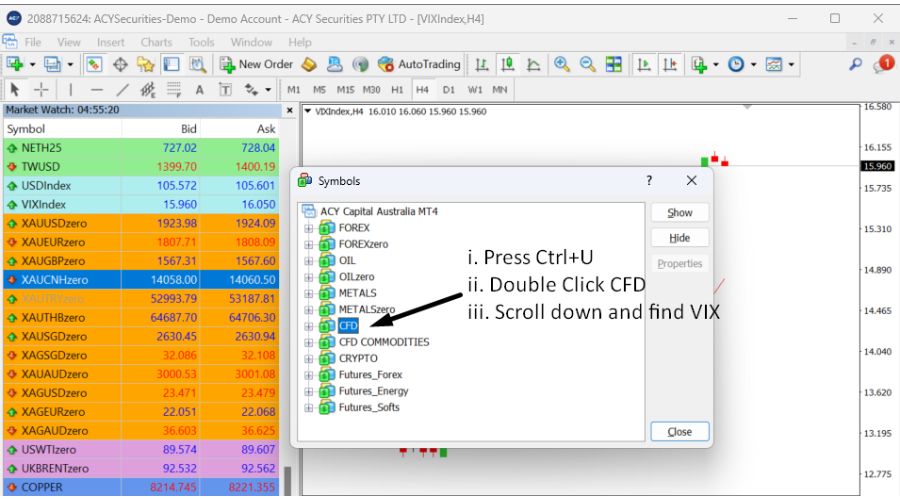Click the Tile Windows icon
Image resolution: width=900 pixels, height=500 pixels.
(614, 64)
